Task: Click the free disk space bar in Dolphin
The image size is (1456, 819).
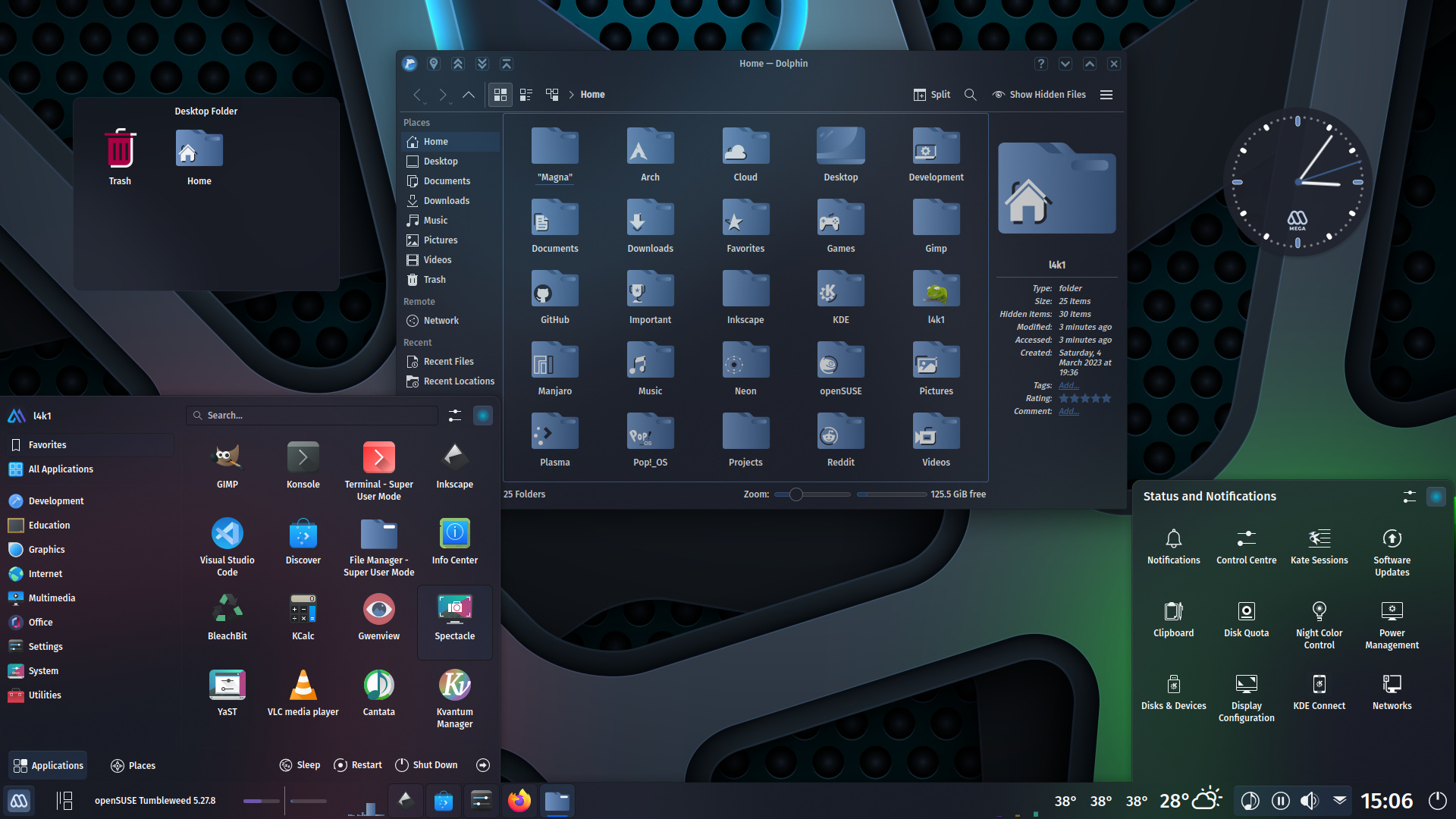Action: click(892, 494)
